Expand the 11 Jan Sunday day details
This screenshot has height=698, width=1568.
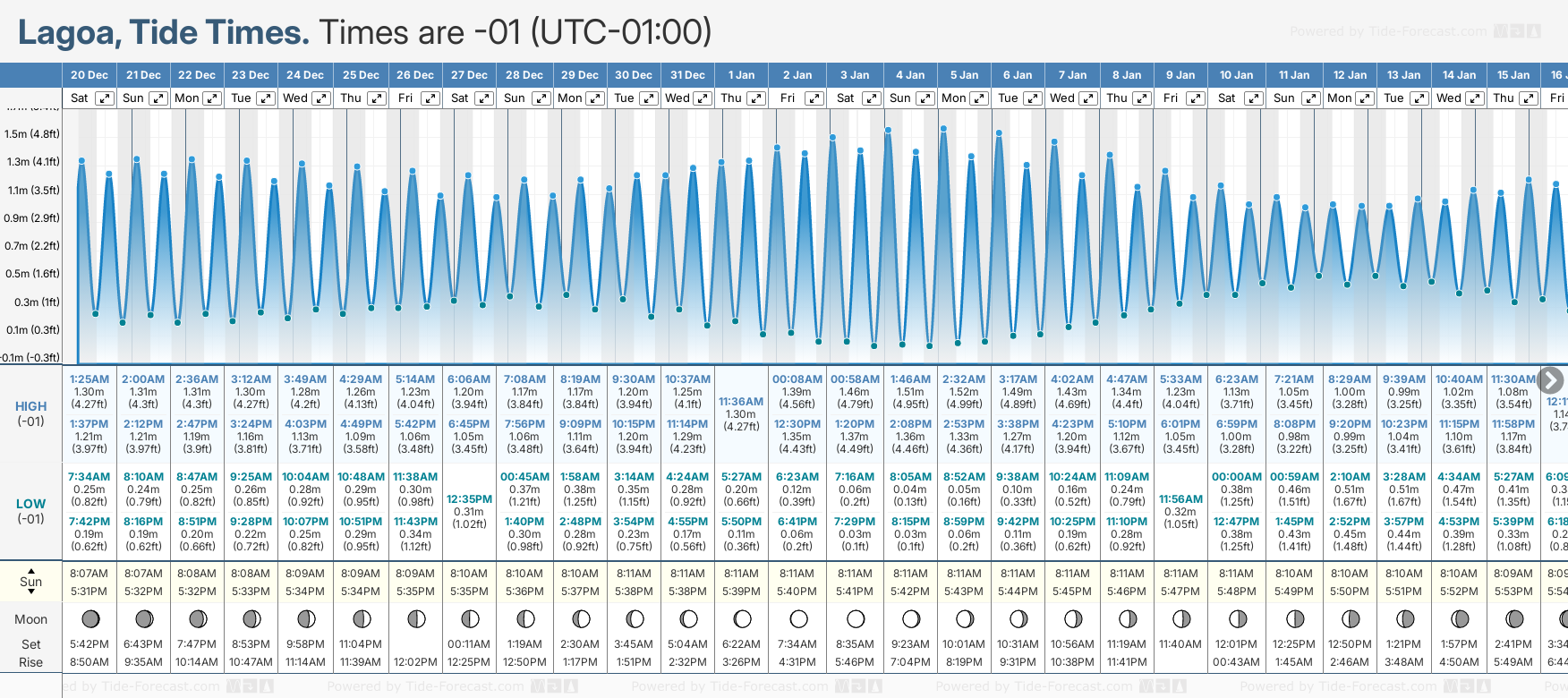[x=1310, y=98]
